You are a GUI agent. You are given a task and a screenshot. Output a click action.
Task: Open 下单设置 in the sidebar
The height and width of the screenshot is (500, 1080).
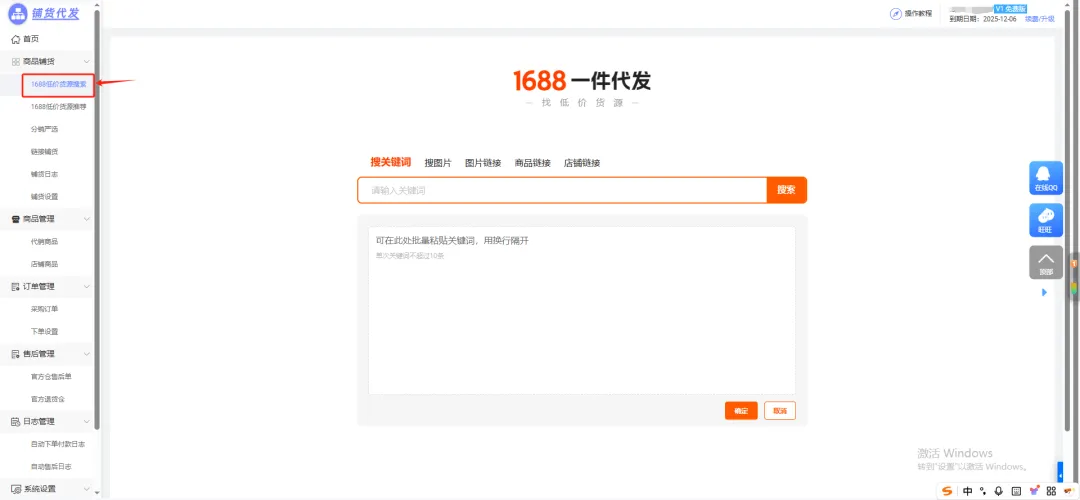coord(44,331)
